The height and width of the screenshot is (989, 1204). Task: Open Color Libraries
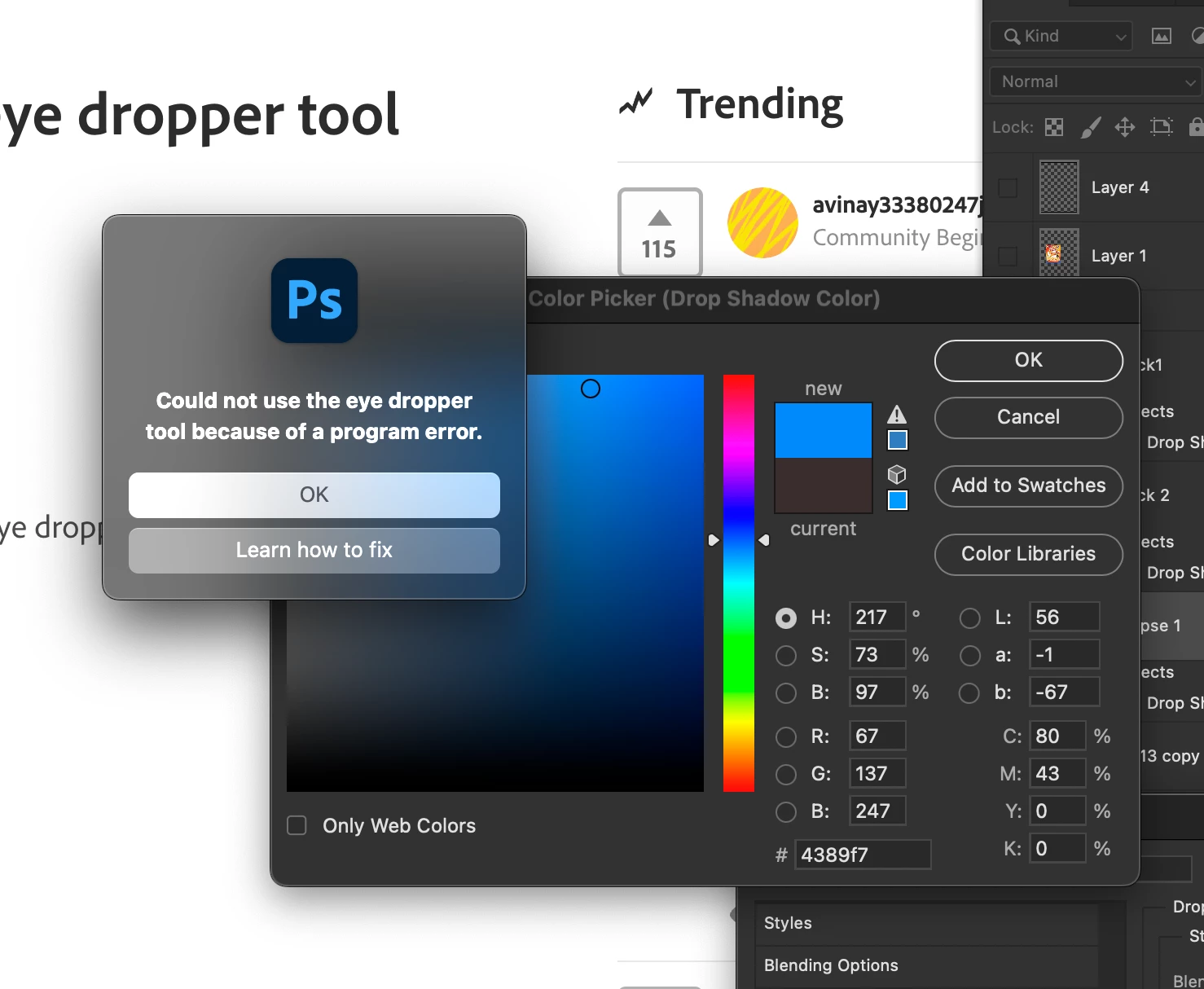pyautogui.click(x=1028, y=554)
